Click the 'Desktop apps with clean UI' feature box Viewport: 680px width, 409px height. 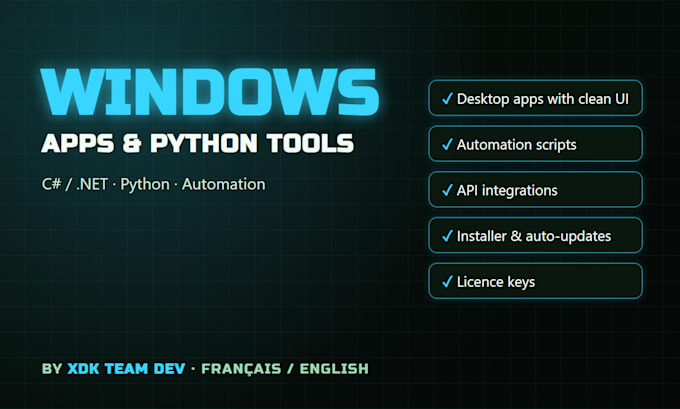[535, 98]
